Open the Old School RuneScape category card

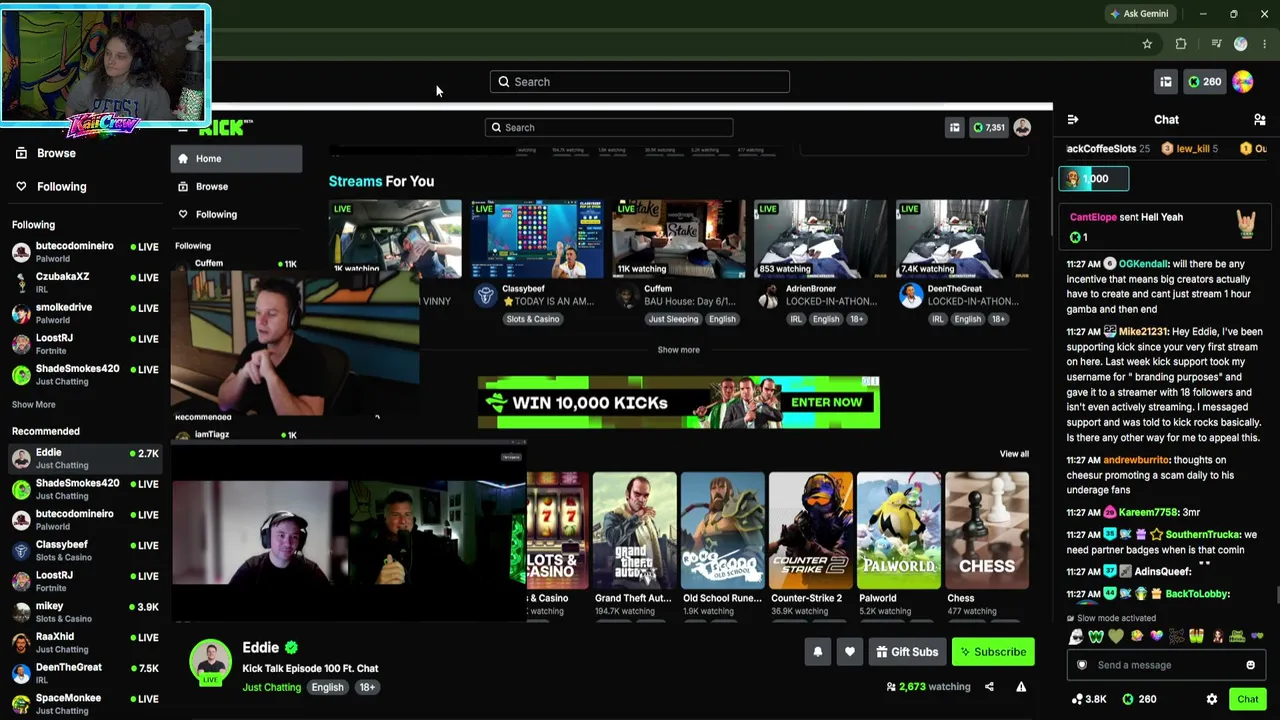coord(722,532)
